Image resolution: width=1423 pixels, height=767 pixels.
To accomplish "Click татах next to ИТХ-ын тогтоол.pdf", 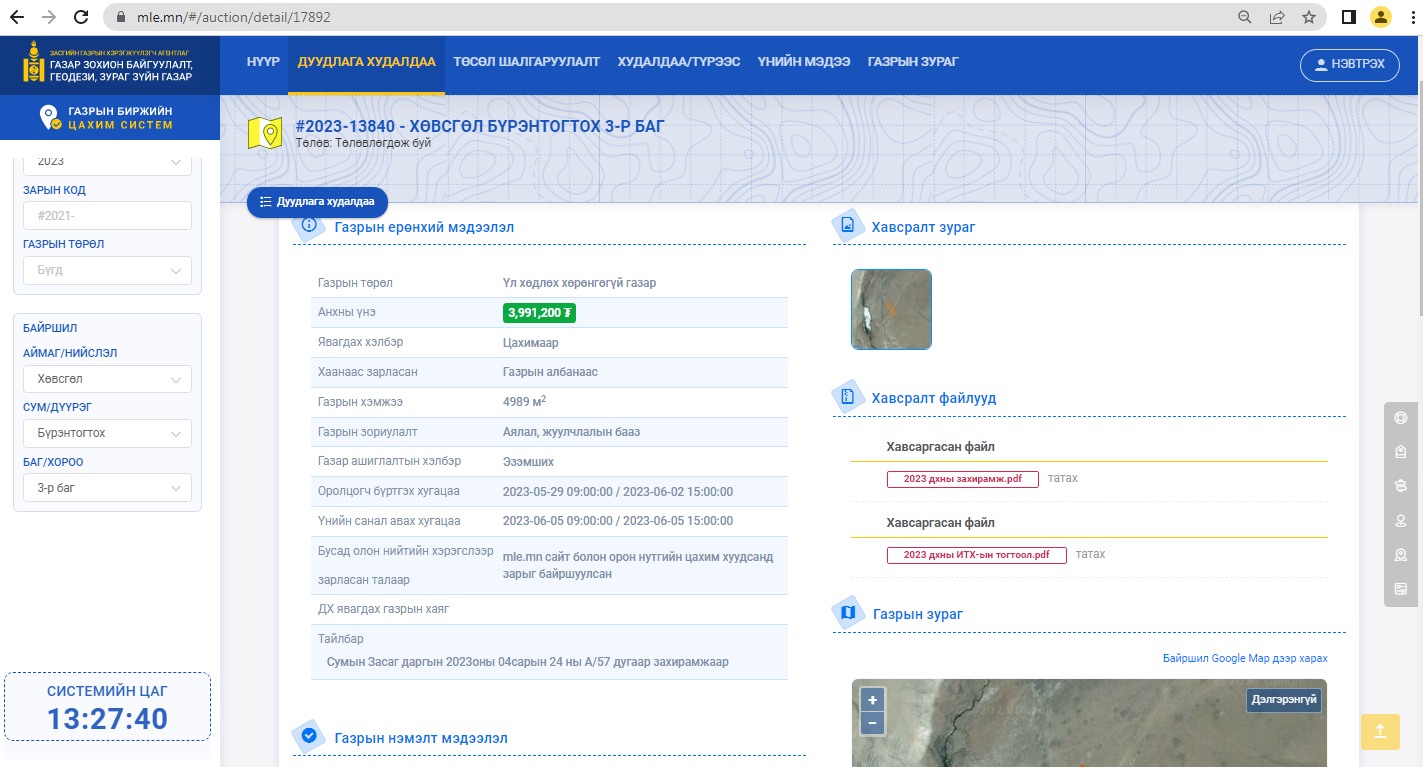I will [x=1091, y=554].
